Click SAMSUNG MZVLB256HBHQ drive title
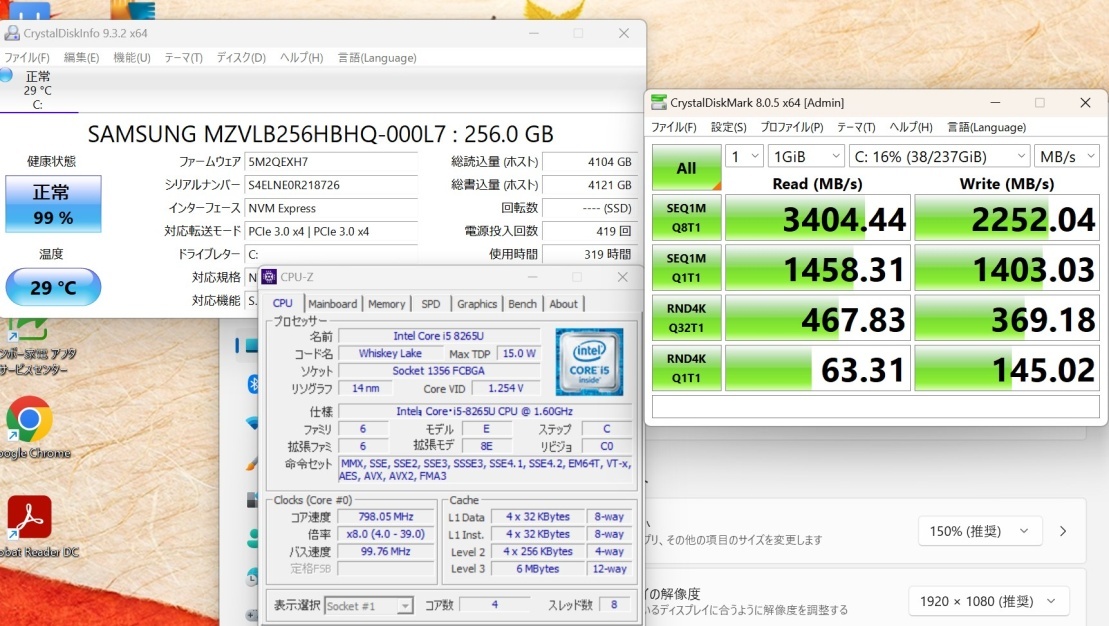The height and width of the screenshot is (626, 1109). tap(320, 134)
